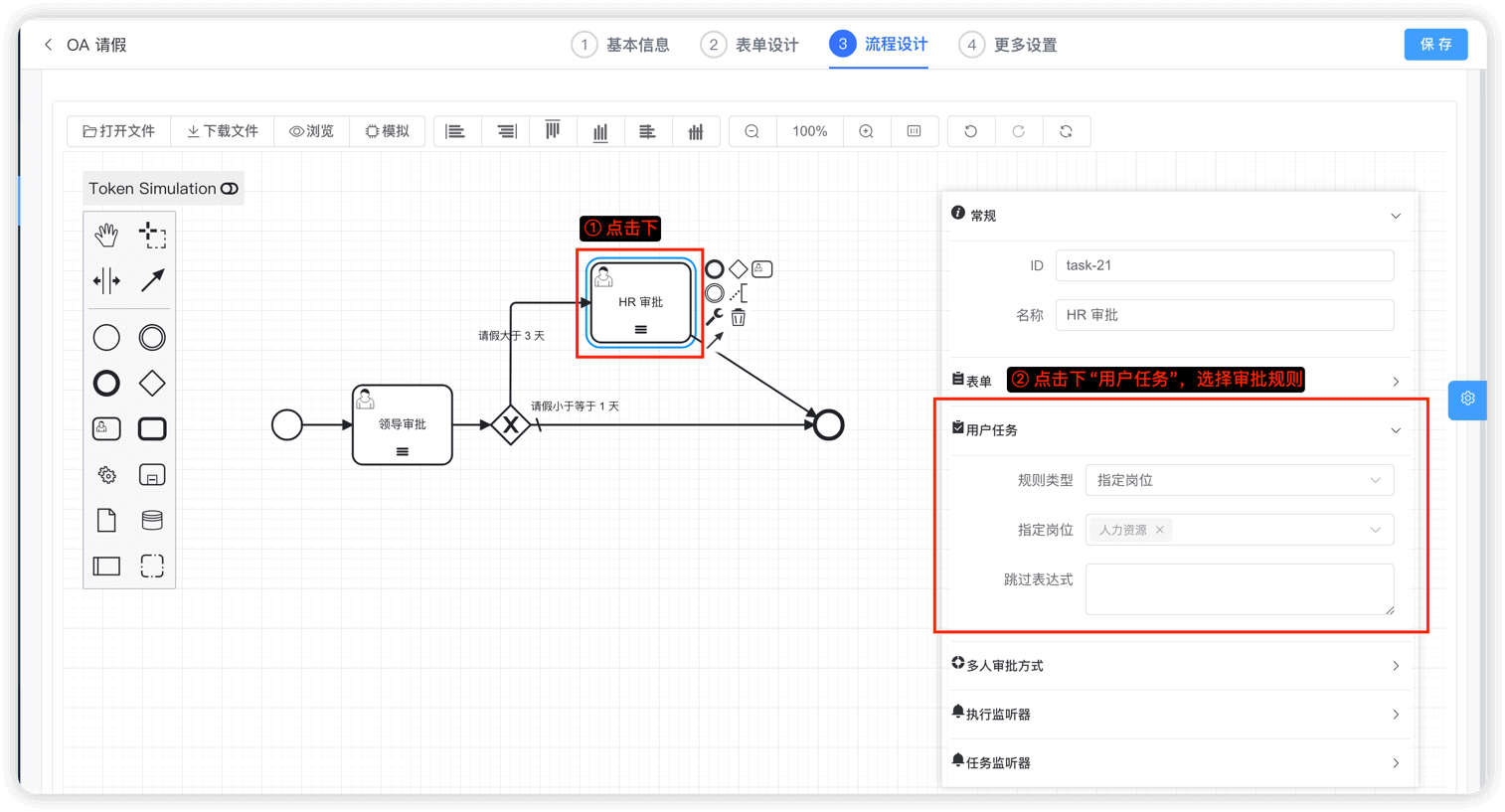
Task: Choose the global connect arrow tool
Action: 152,281
